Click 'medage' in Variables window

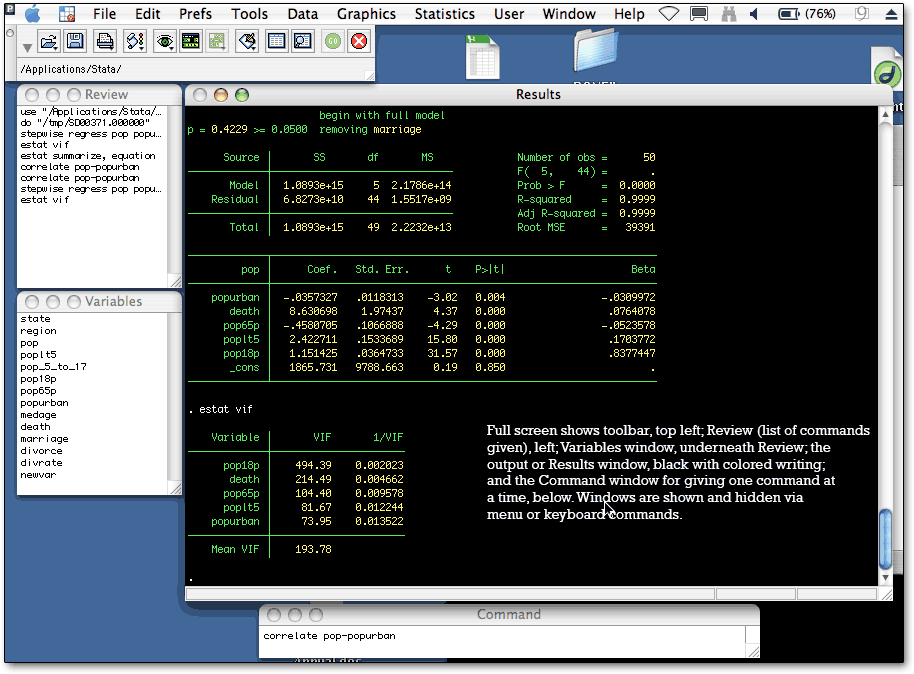[x=38, y=415]
